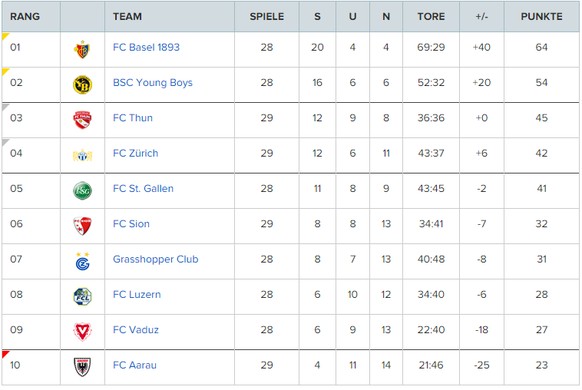Select the FC Thun crest icon

(82, 120)
